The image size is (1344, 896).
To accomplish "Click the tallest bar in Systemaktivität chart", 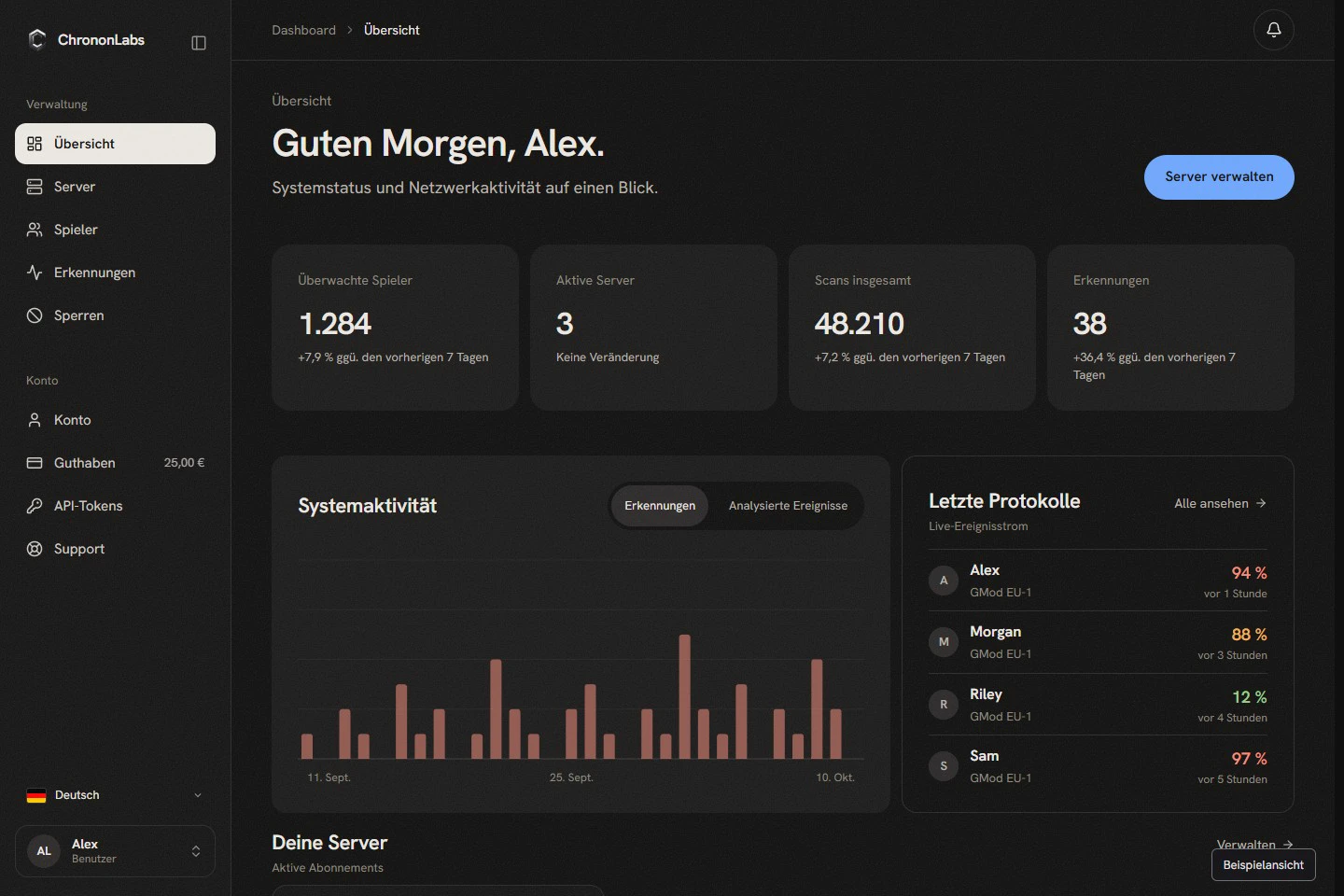I will pos(684,696).
